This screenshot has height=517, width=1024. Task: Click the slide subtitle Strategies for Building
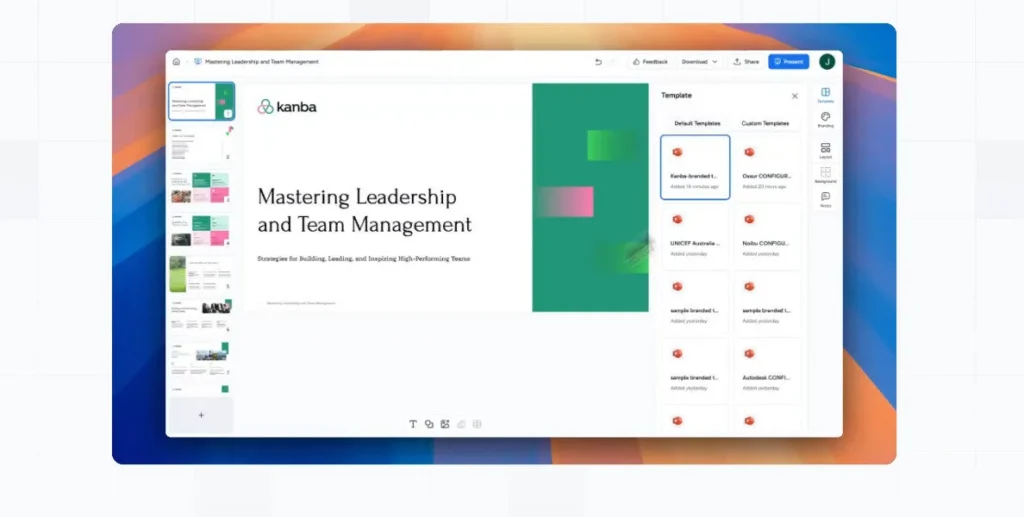[364, 258]
